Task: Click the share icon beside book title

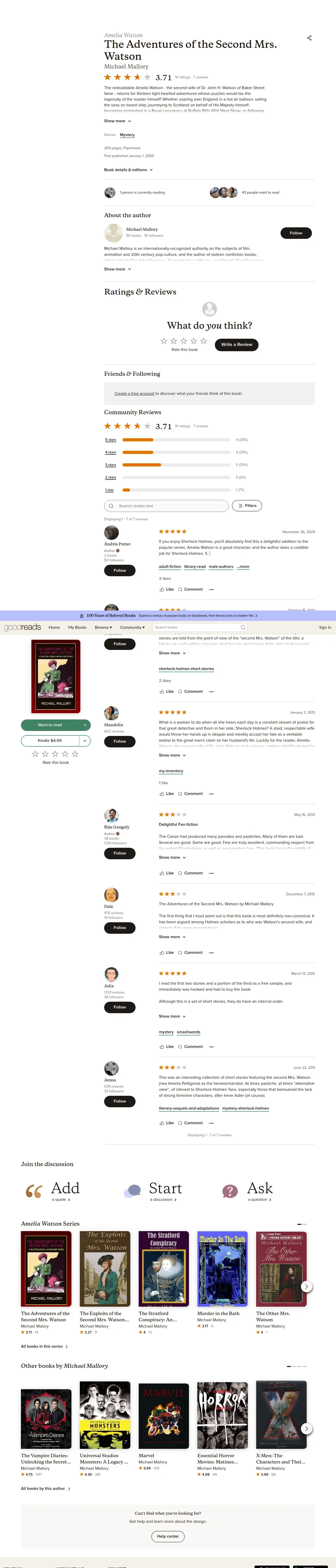Action: (x=309, y=38)
